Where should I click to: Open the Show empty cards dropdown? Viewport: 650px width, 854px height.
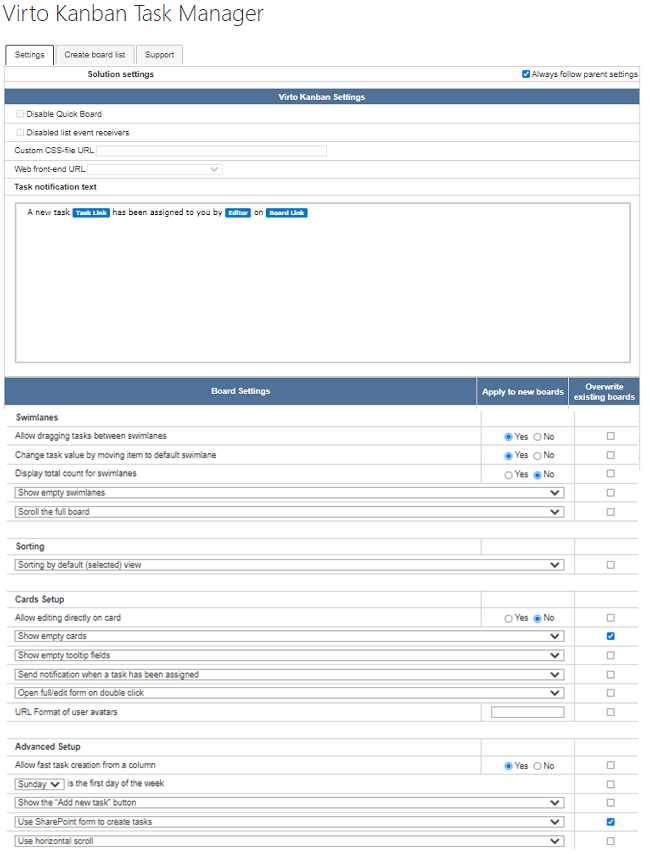289,636
